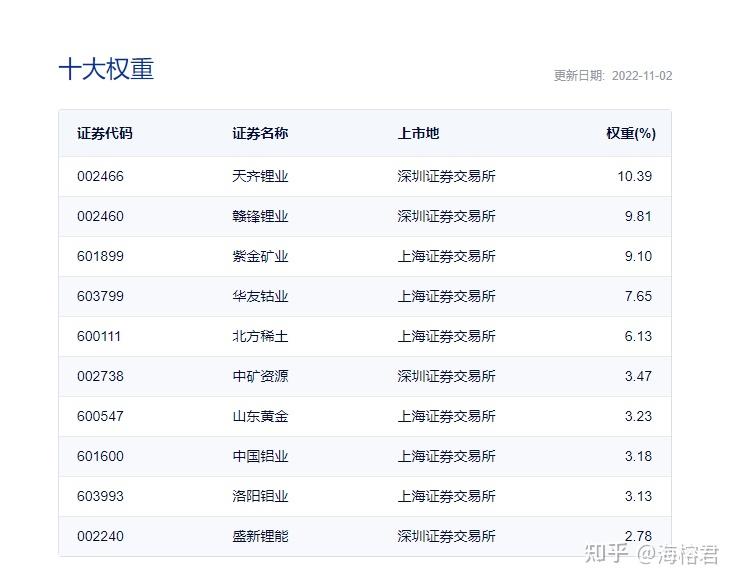Click the 证券名称 column header

[x=260, y=134]
